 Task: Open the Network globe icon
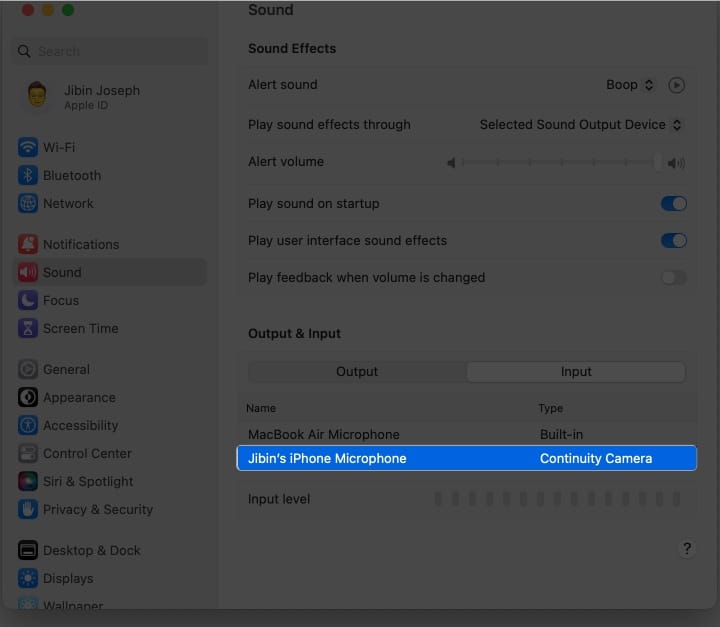(x=28, y=203)
